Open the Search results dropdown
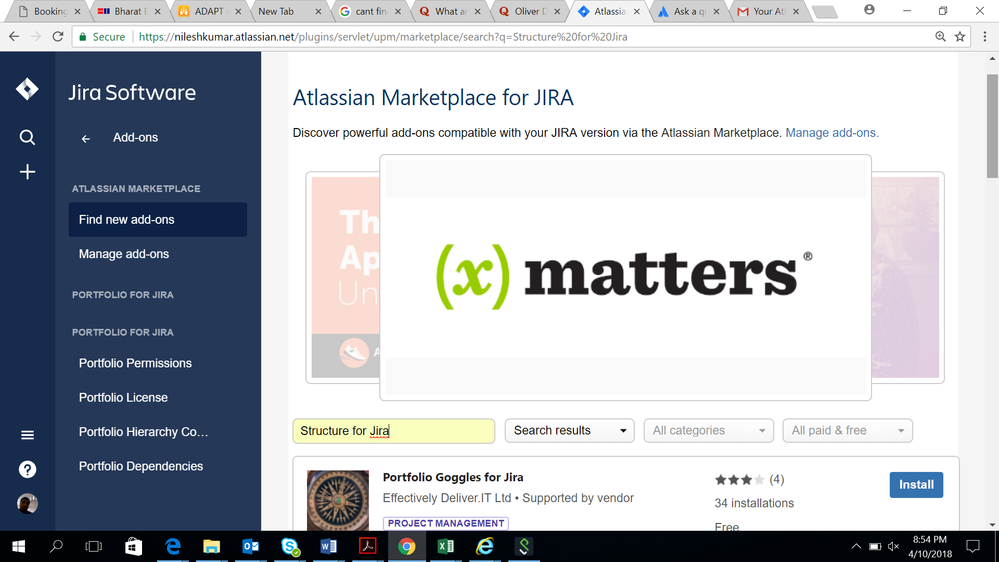The height and width of the screenshot is (562, 999). pos(570,431)
